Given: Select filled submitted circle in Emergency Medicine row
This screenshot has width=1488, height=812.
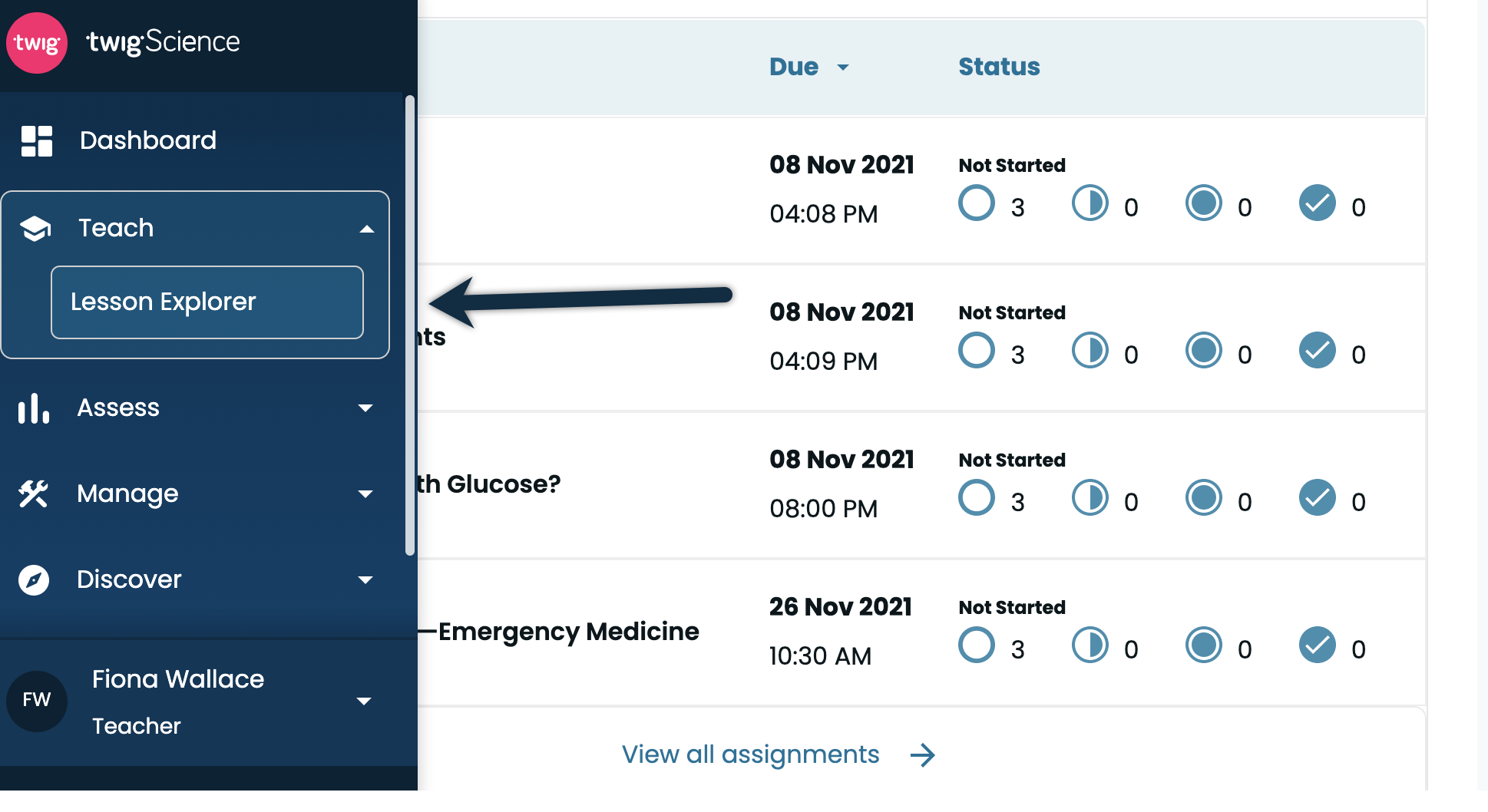Looking at the screenshot, I should point(1204,645).
